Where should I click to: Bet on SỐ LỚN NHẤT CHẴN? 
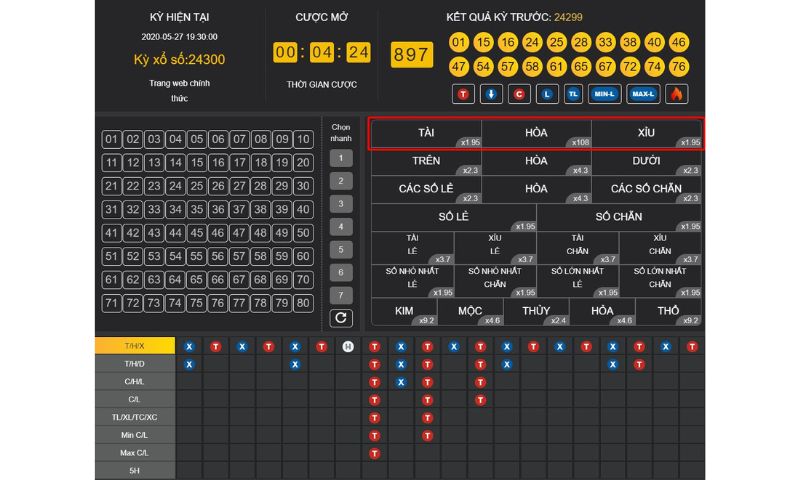(x=660, y=281)
